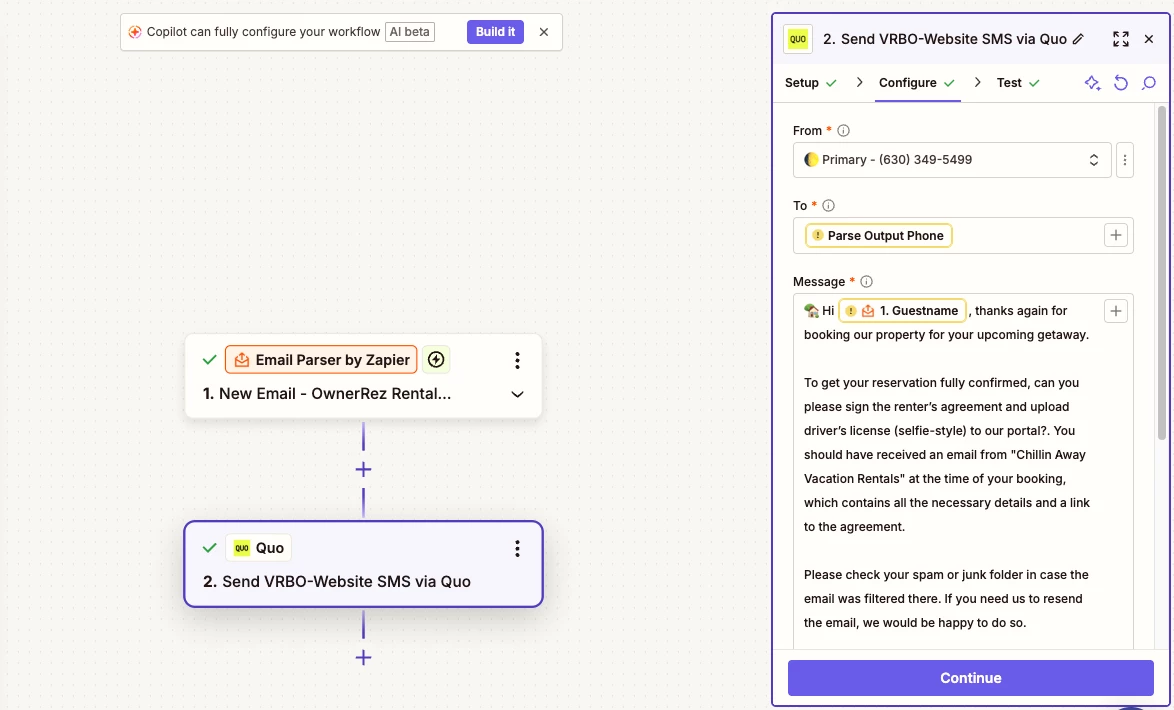Open vertical dots options beside From field

pyautogui.click(x=1125, y=160)
